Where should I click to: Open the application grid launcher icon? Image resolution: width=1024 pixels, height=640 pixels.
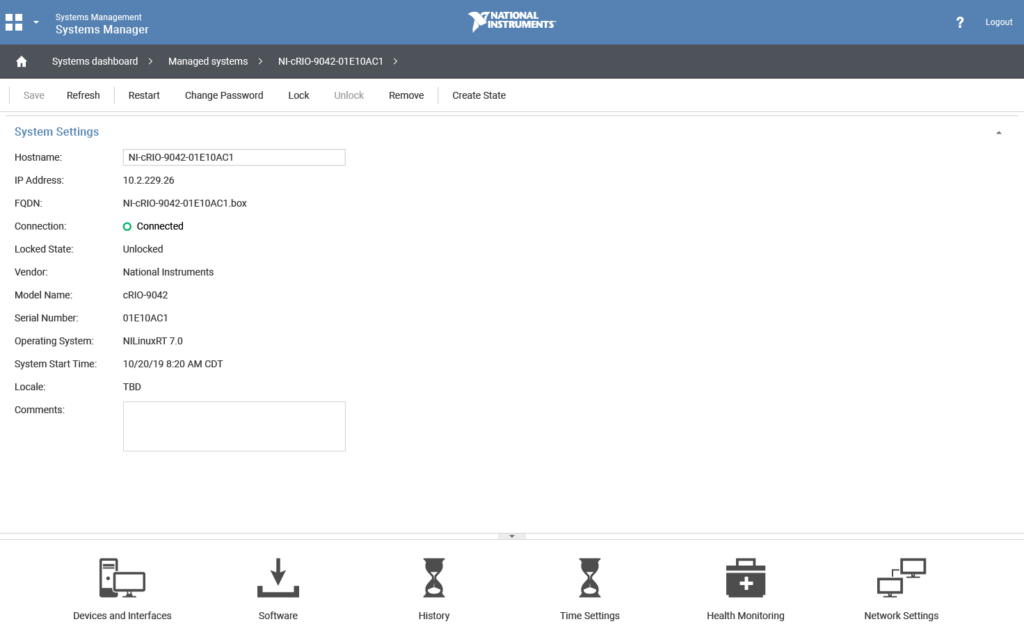[14, 22]
